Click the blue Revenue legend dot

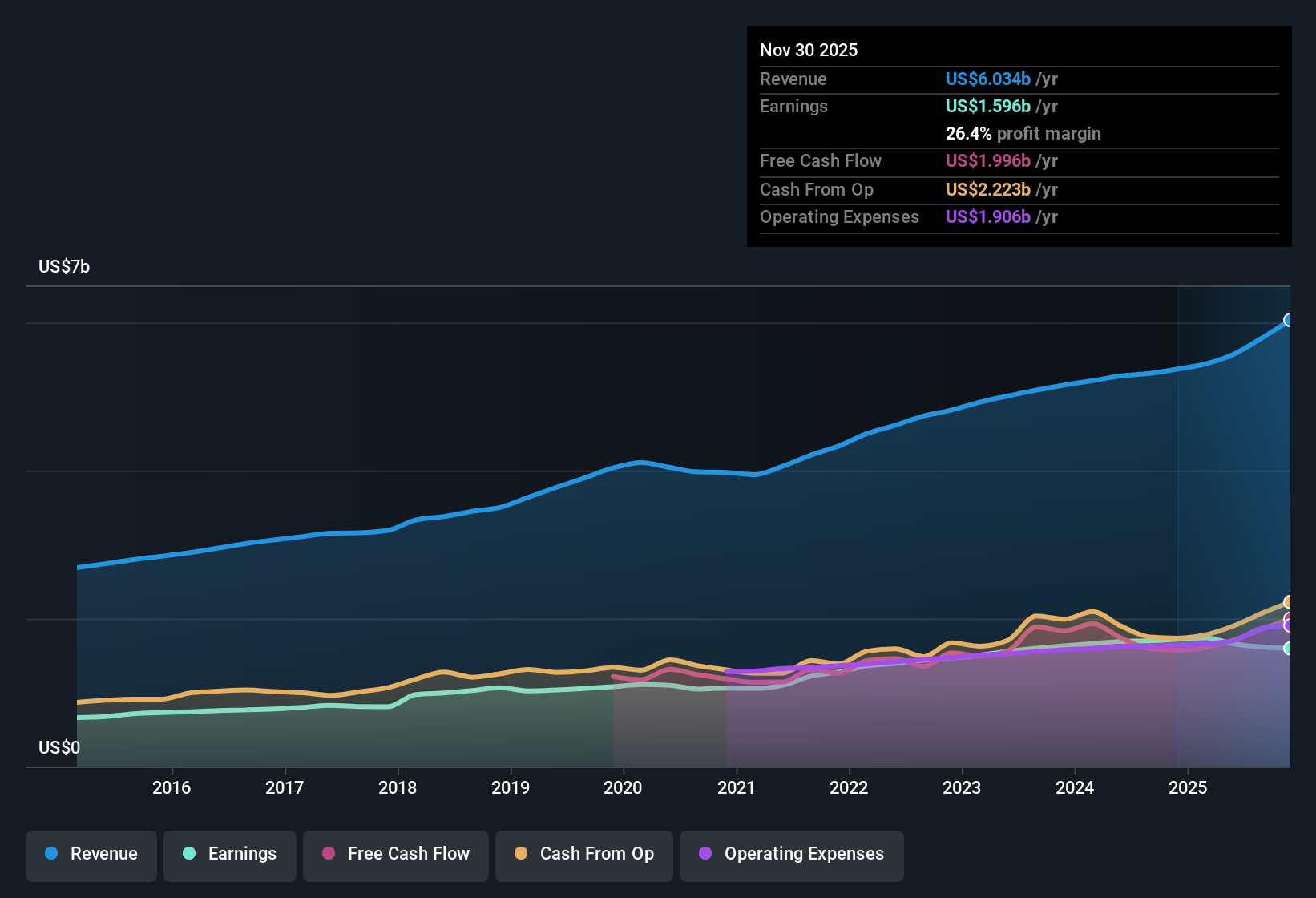pos(51,854)
